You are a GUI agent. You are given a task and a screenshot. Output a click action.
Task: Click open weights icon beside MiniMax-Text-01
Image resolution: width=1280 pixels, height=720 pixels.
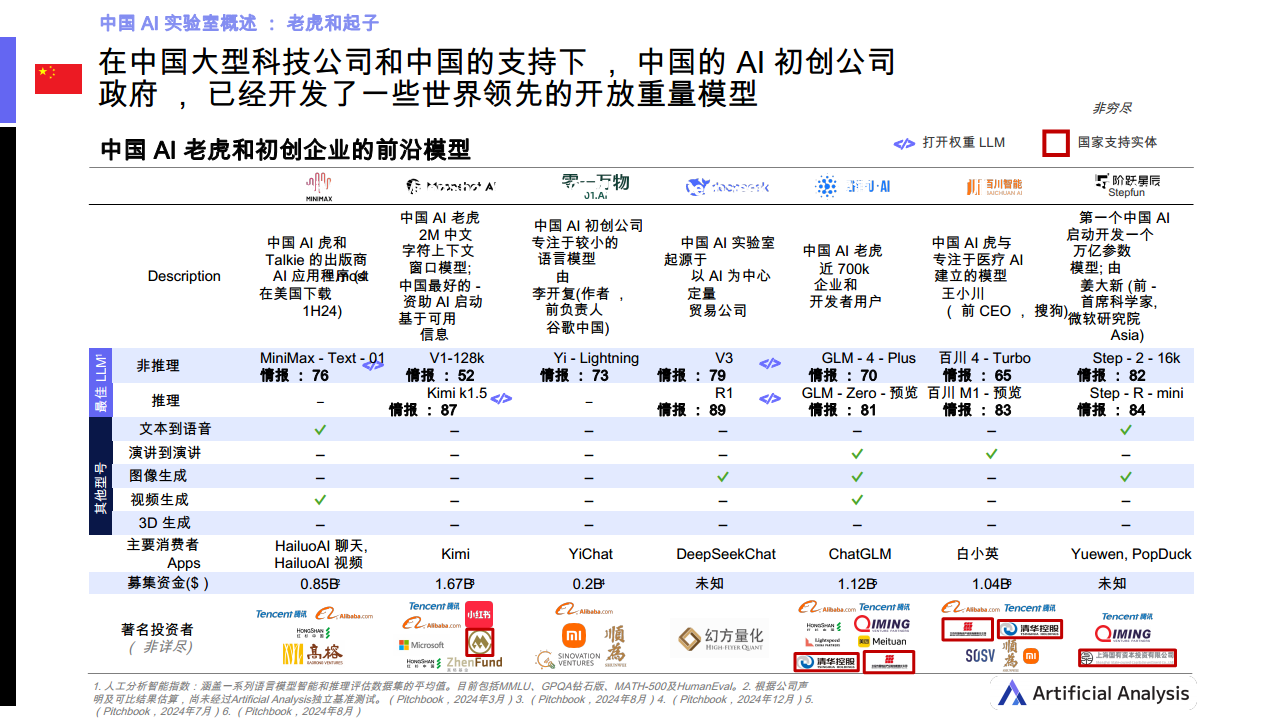(372, 365)
